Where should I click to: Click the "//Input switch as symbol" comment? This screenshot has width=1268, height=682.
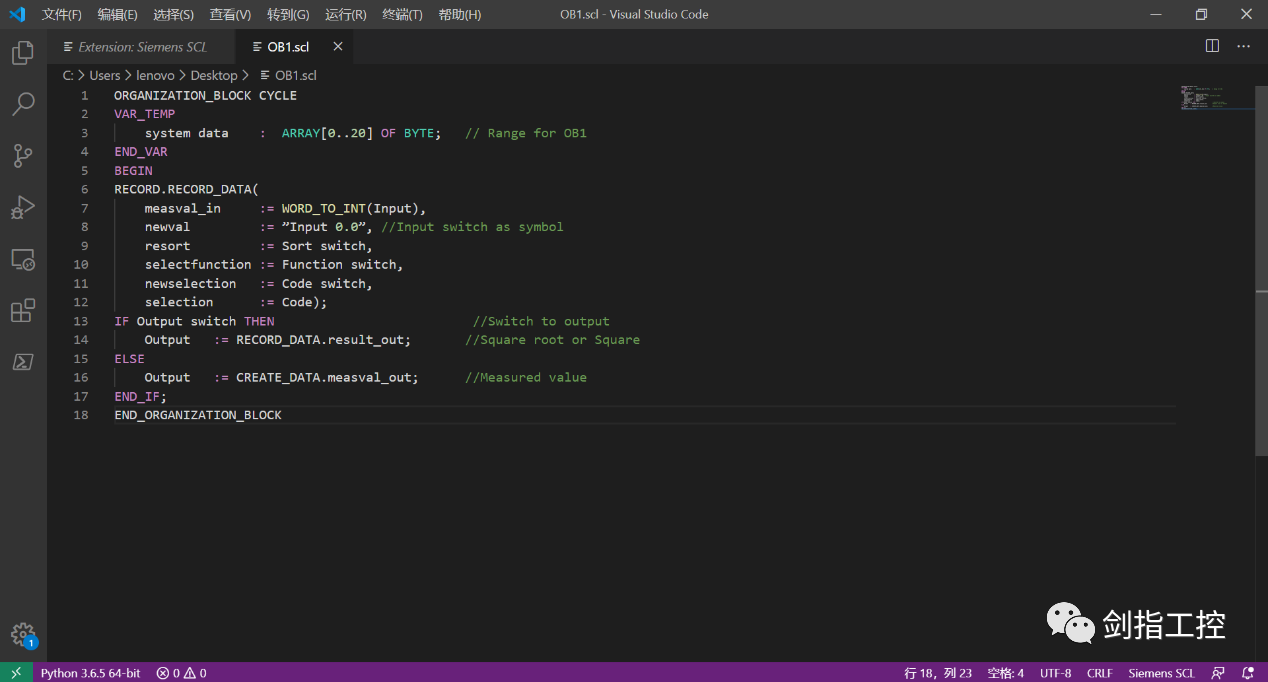pyautogui.click(x=472, y=227)
